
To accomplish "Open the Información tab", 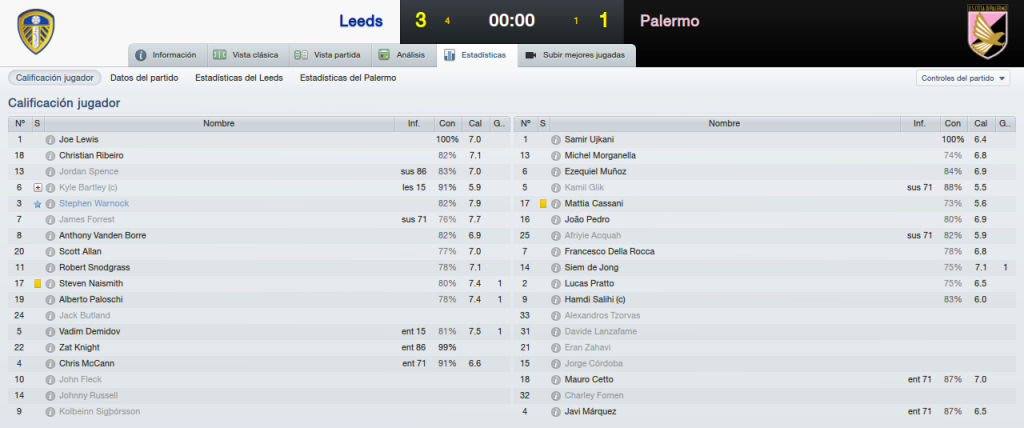I will coord(167,56).
